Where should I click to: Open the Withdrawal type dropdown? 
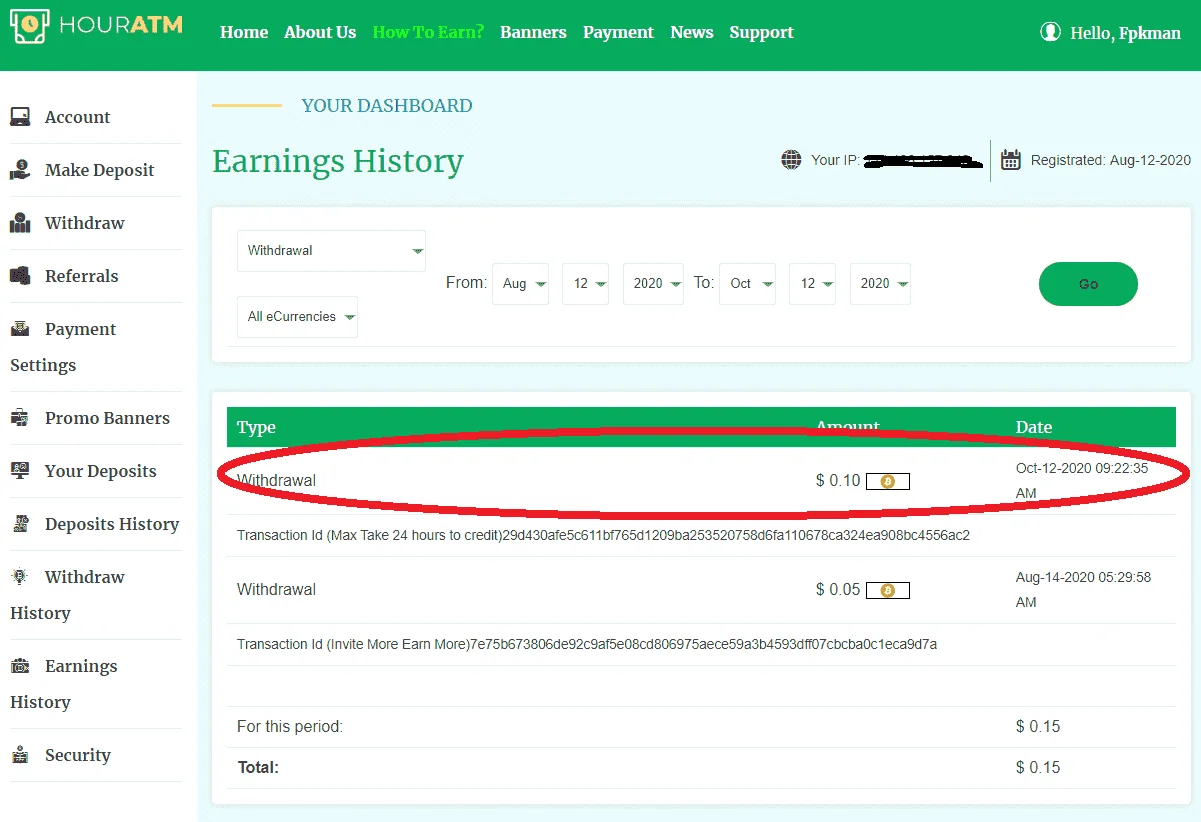point(331,251)
